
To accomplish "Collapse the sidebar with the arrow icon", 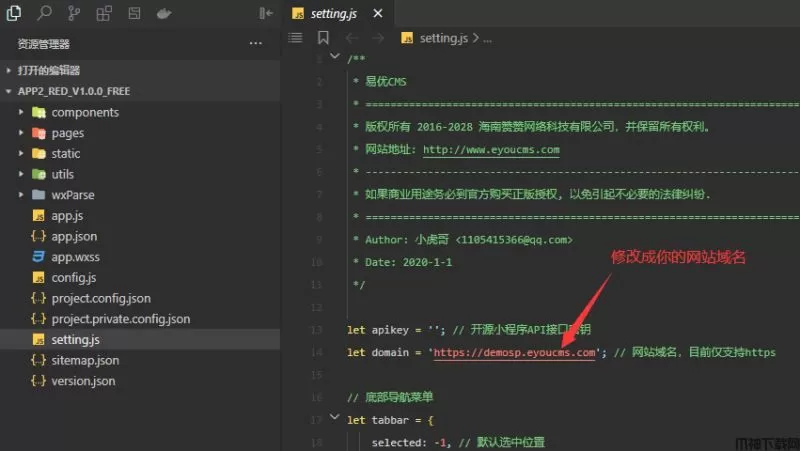I will coord(265,13).
